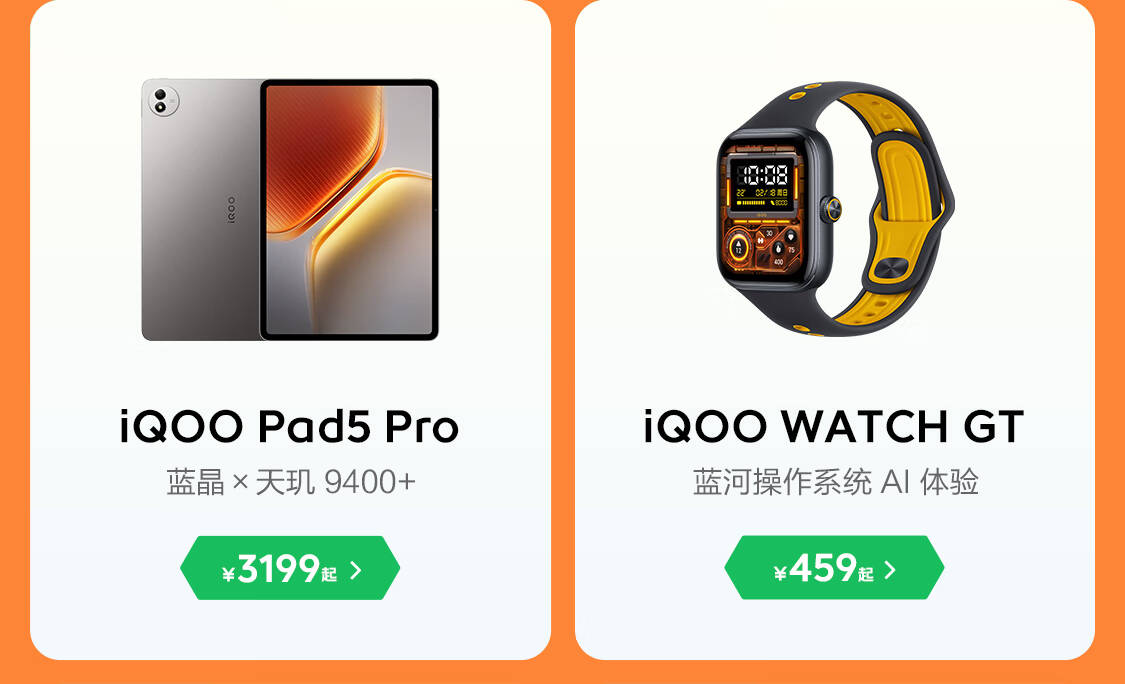This screenshot has width=1125, height=684.
Task: Click the yen symbol before 459
Action: pos(781,573)
